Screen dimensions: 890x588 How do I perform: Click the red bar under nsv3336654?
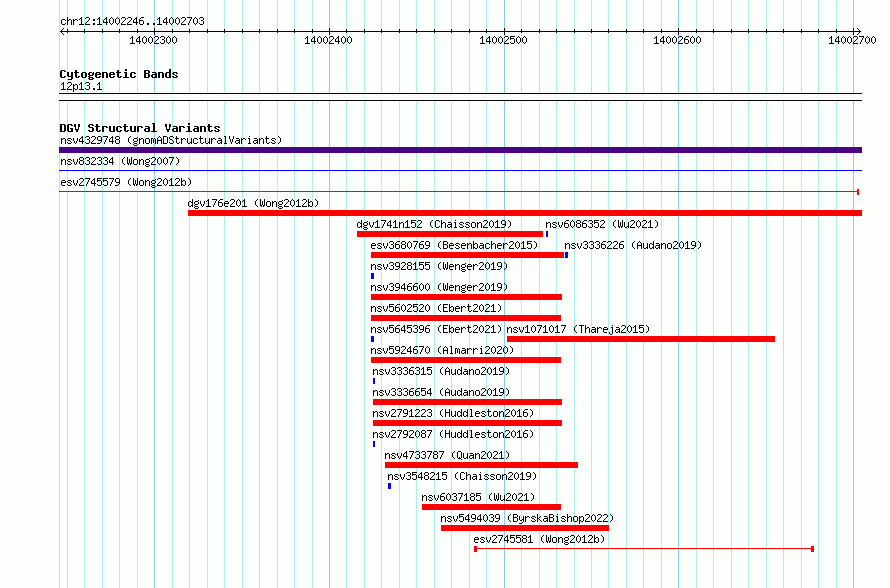coord(467,402)
